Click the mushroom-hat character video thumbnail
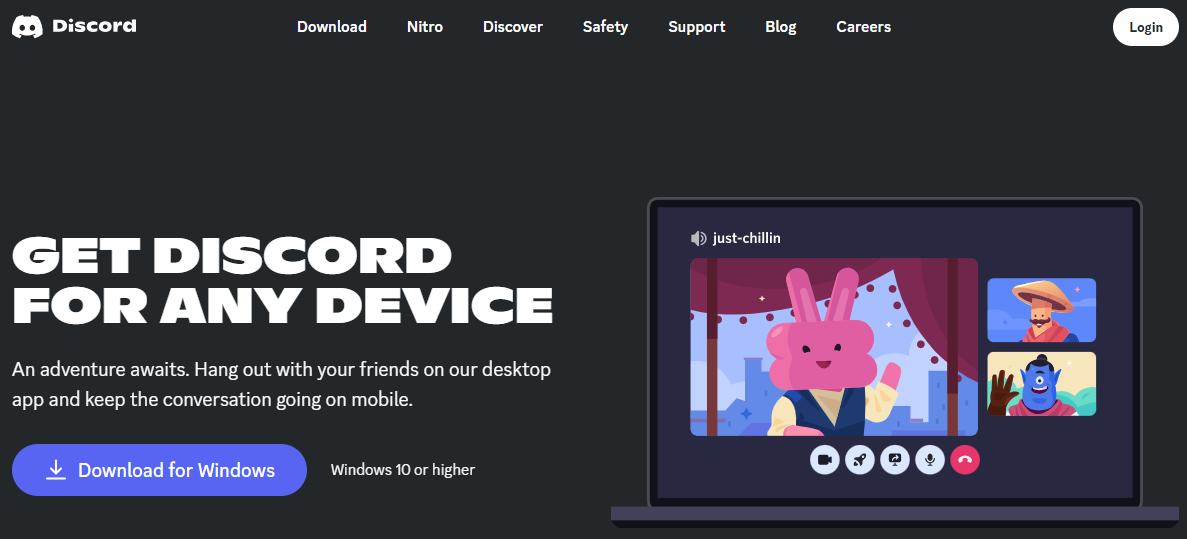1187x539 pixels. [1042, 310]
